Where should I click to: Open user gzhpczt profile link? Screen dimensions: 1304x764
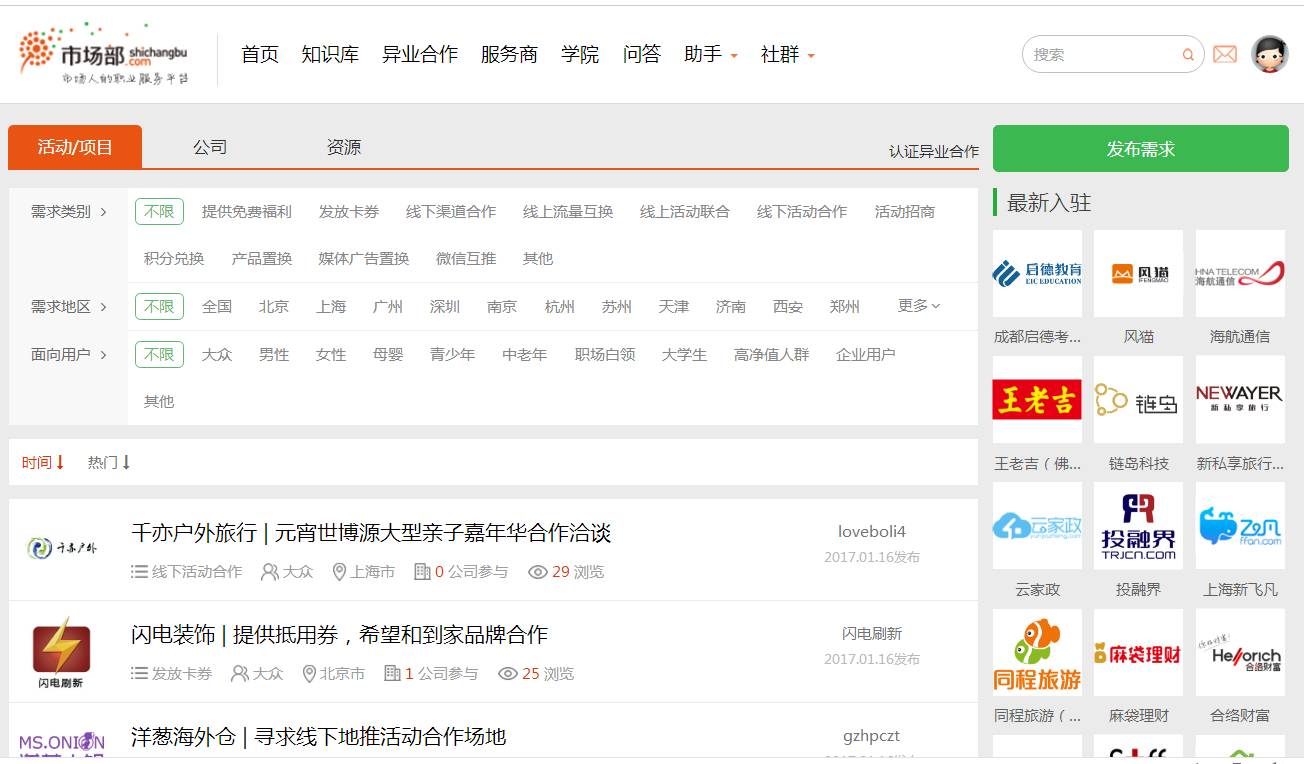[872, 735]
